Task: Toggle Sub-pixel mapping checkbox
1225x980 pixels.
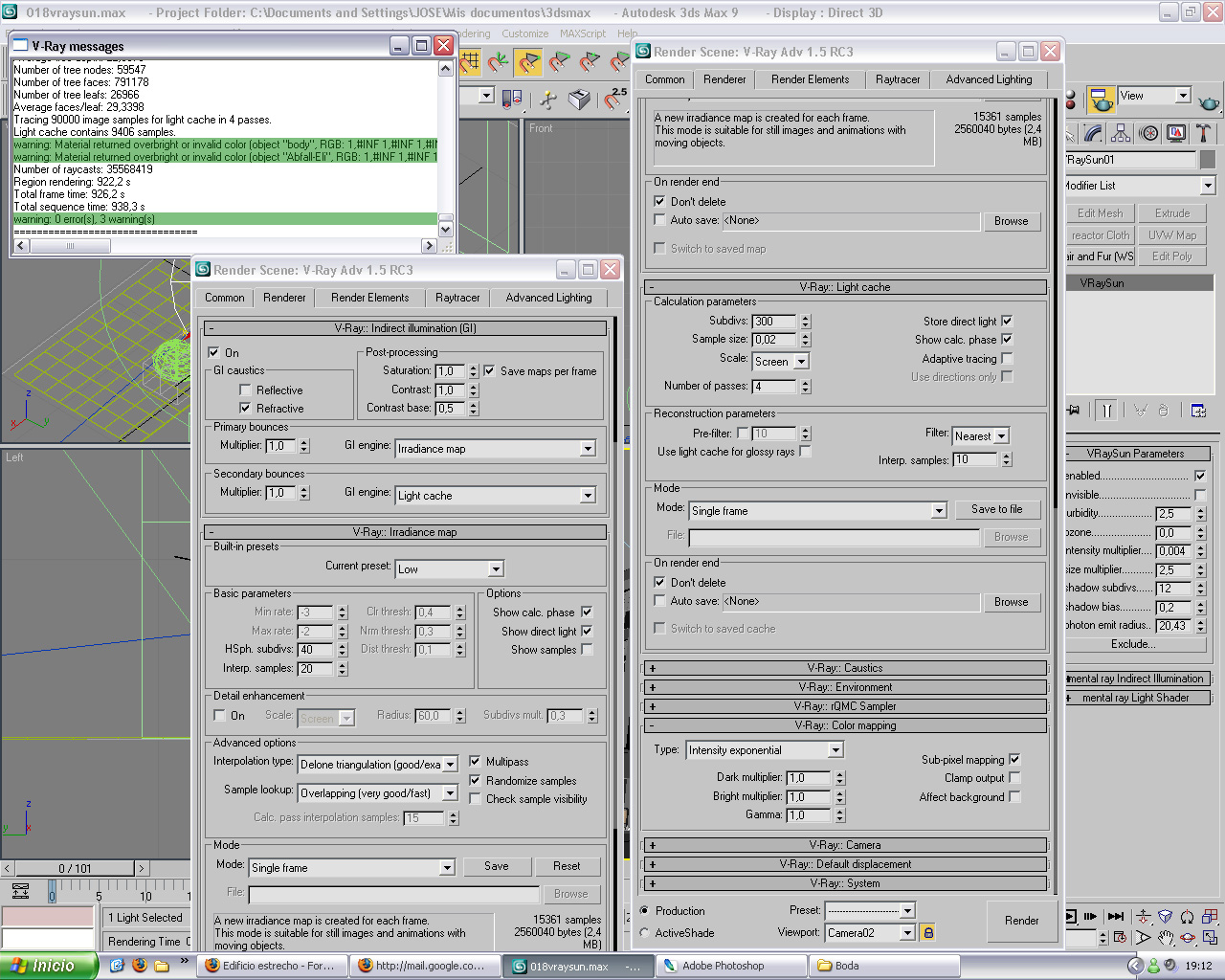Action: coord(1014,760)
